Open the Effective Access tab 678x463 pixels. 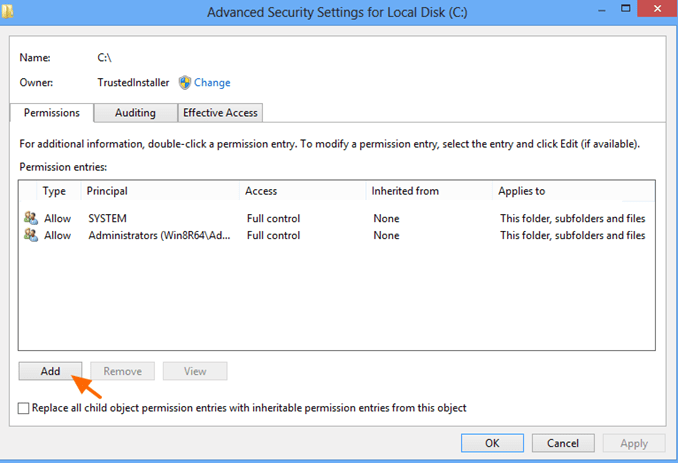tap(220, 113)
